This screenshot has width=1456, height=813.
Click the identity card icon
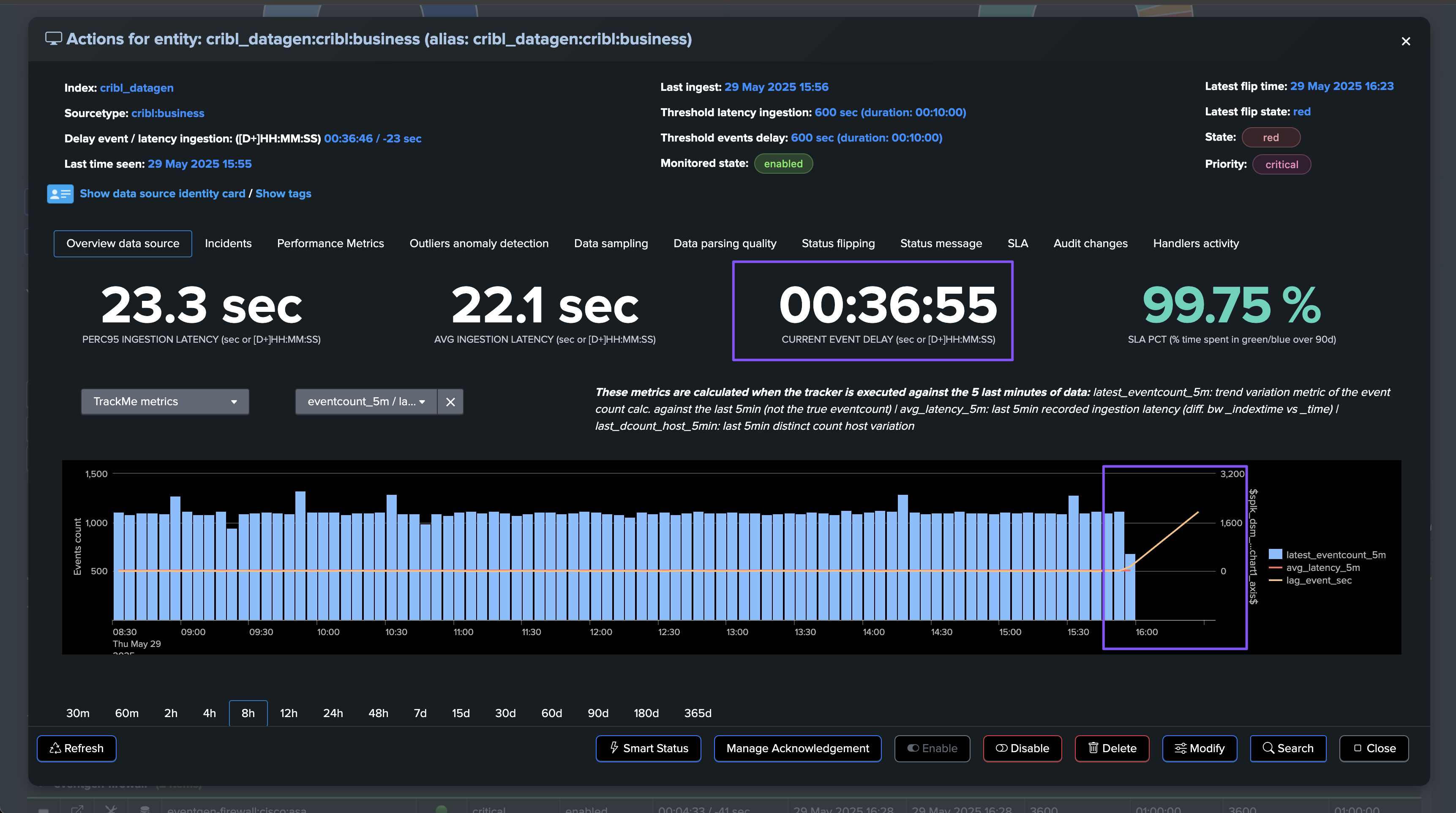pos(60,194)
